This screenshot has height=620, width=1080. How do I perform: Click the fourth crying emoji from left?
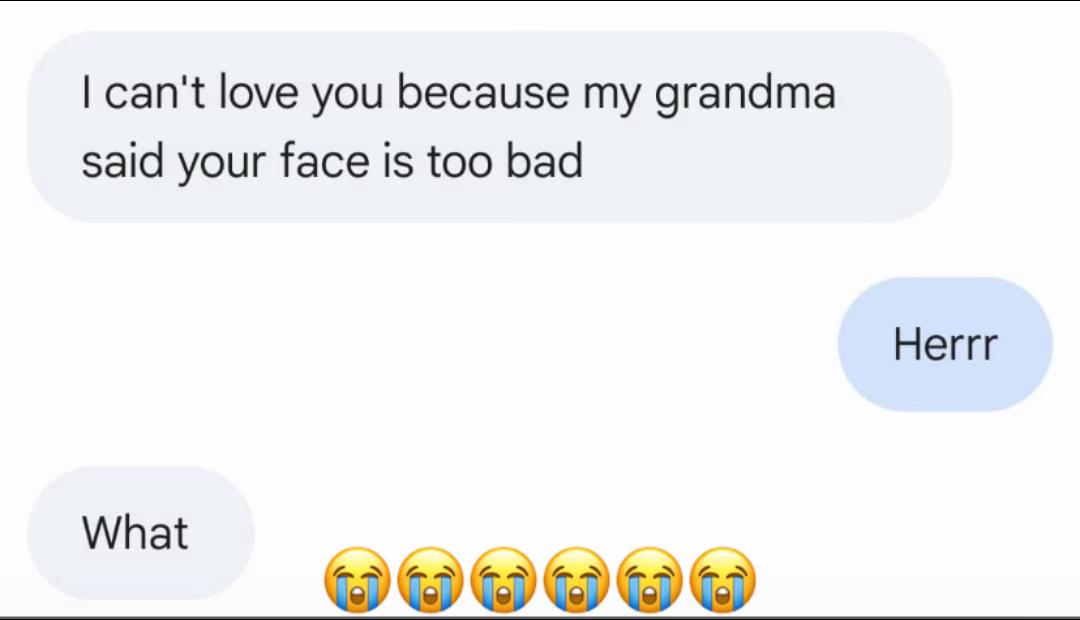click(x=577, y=580)
